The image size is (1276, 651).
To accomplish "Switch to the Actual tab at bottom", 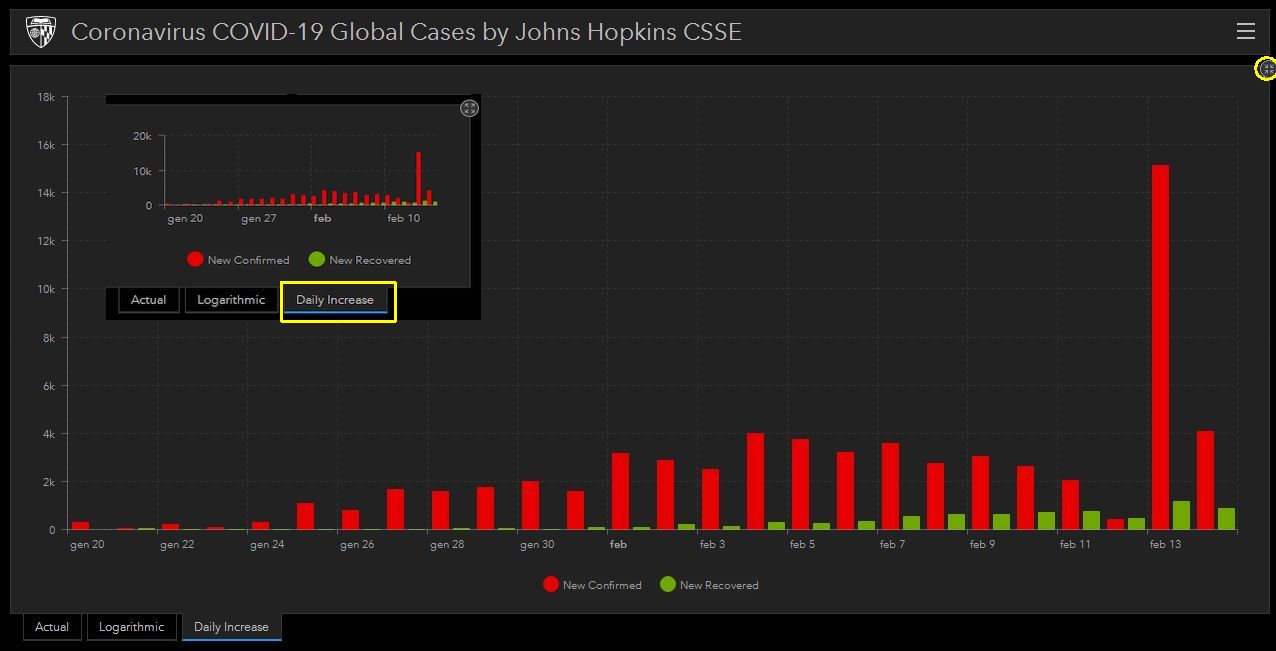I will [52, 627].
